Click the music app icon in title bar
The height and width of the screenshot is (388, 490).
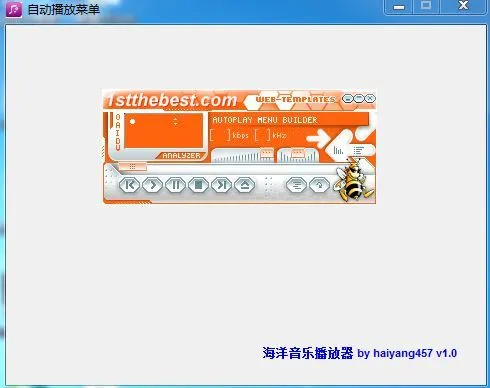14,9
